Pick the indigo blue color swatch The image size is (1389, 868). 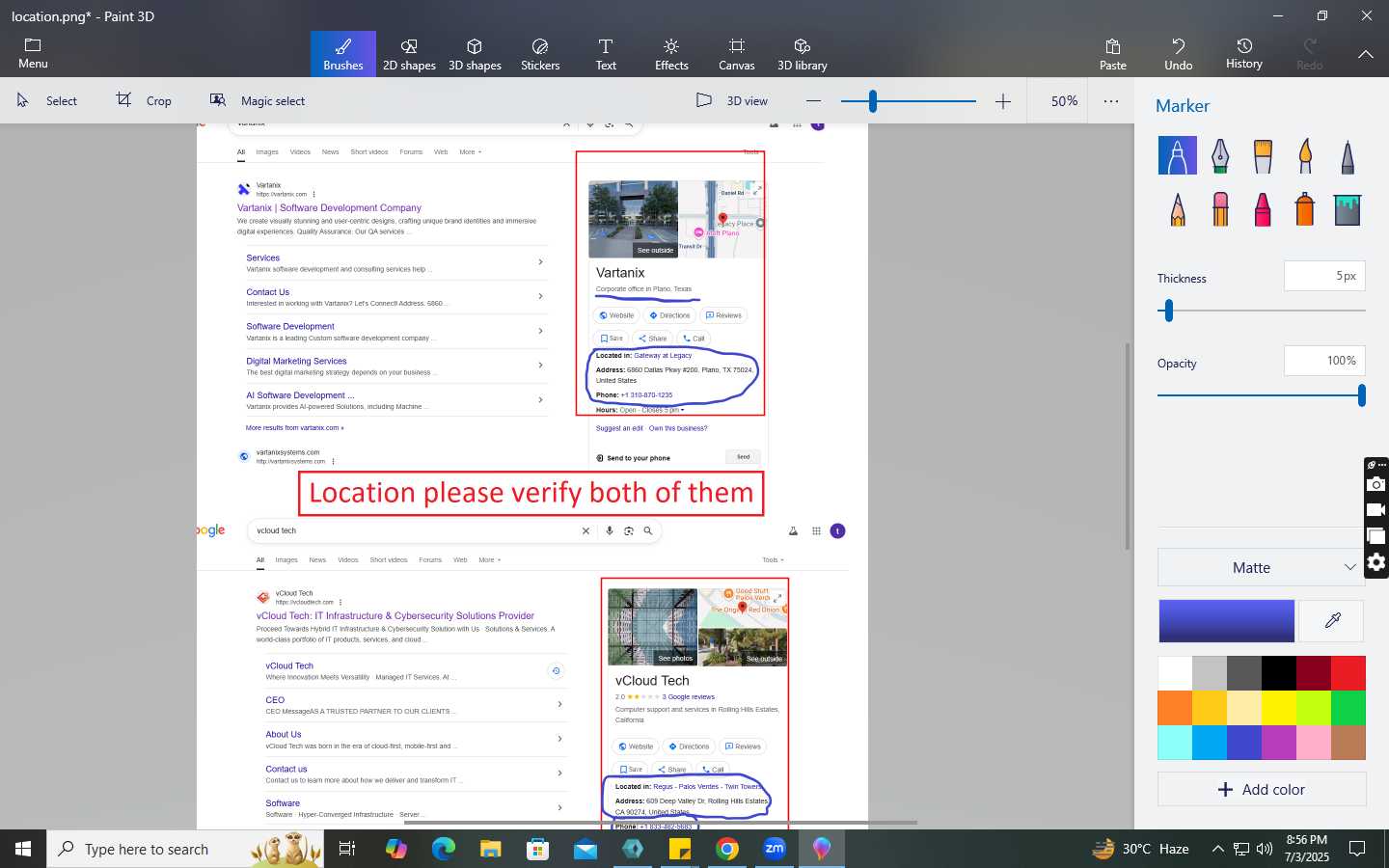[x=1244, y=743]
